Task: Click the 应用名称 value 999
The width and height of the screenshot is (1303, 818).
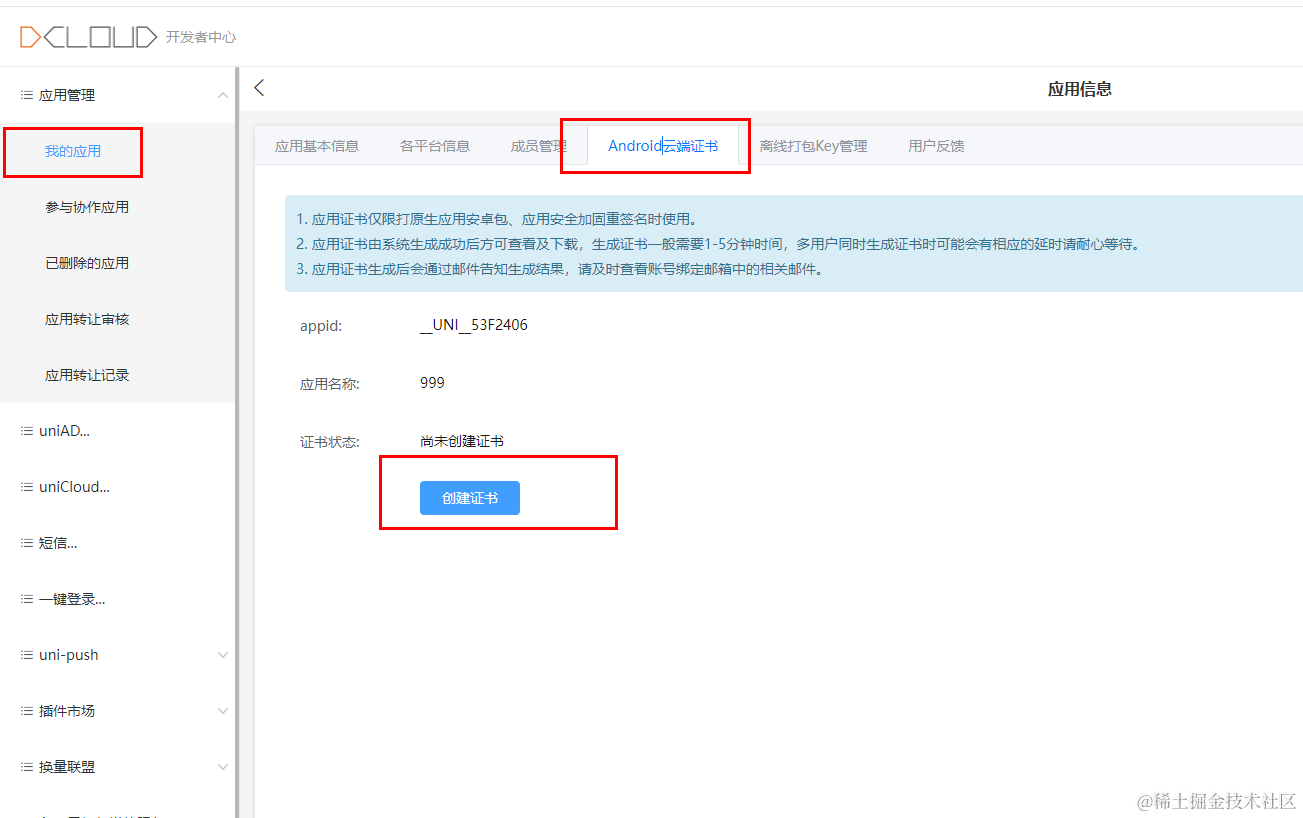Action: click(432, 383)
